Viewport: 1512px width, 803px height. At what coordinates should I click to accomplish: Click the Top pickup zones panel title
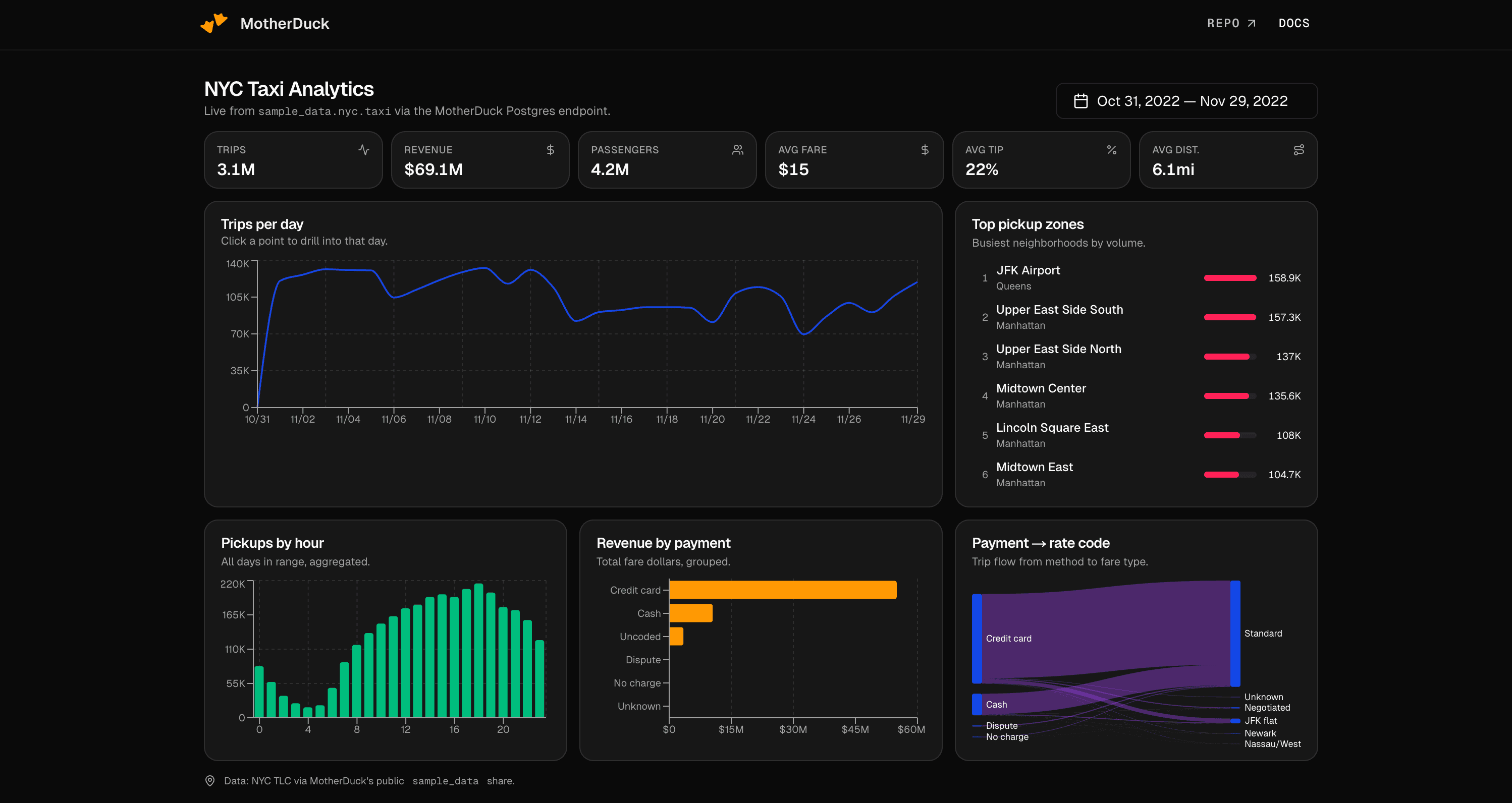click(1028, 224)
